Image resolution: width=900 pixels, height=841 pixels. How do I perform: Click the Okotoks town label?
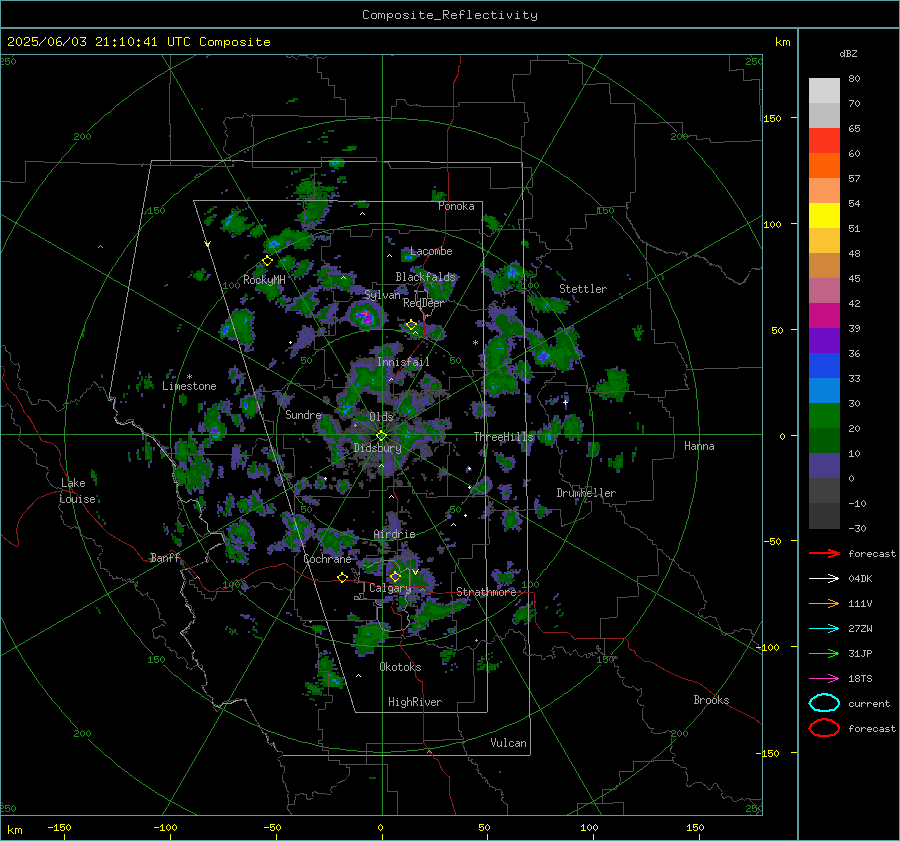400,666
